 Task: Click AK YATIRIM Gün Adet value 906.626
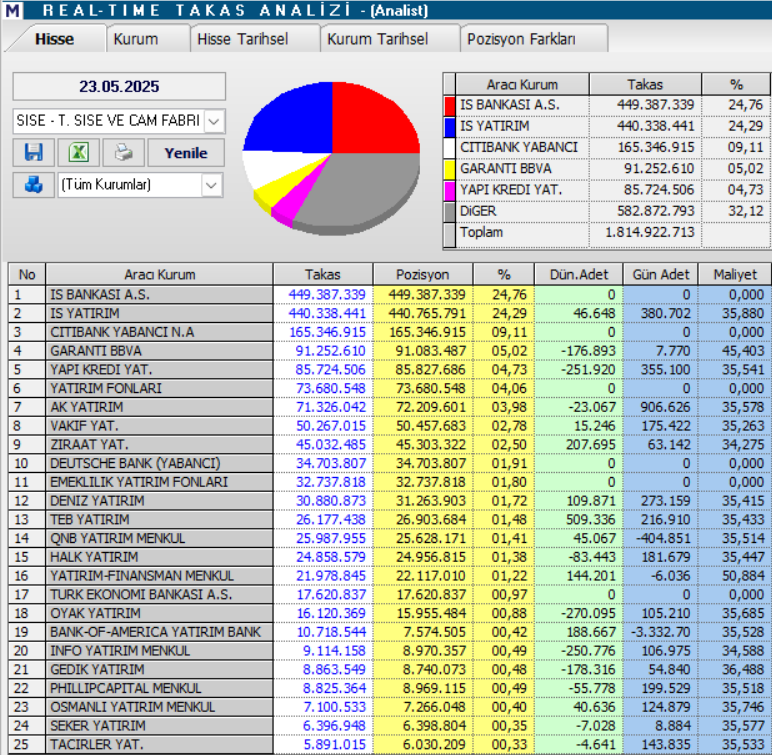coord(665,407)
